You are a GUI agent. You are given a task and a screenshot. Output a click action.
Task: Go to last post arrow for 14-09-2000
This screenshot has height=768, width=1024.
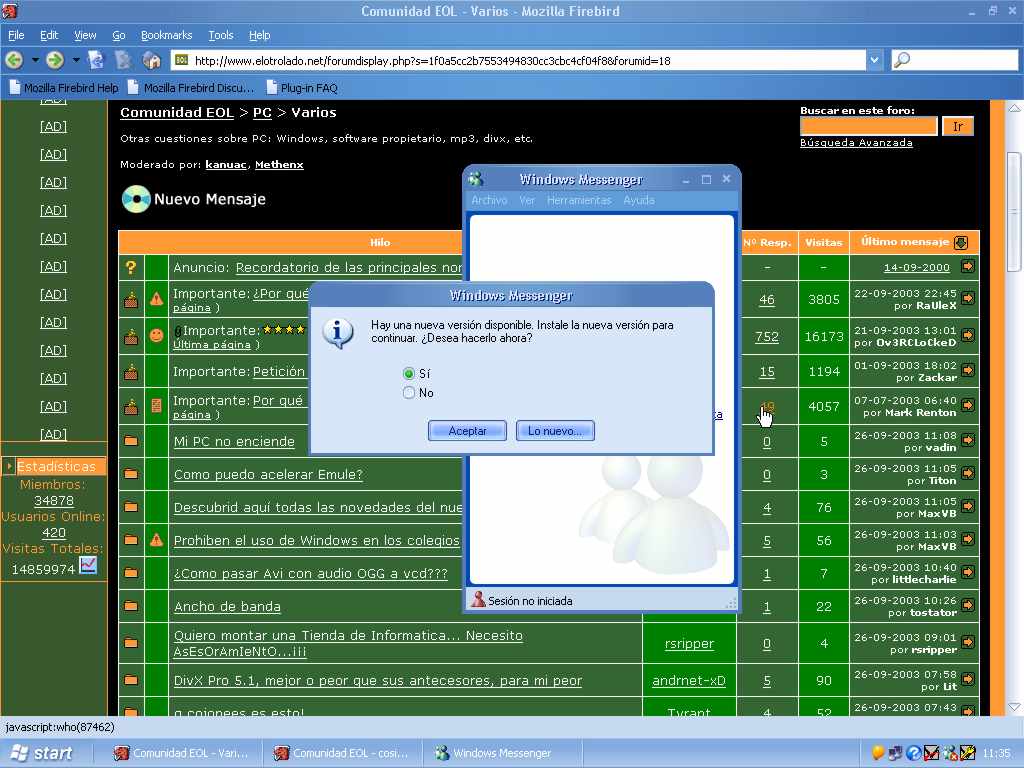pos(968,266)
